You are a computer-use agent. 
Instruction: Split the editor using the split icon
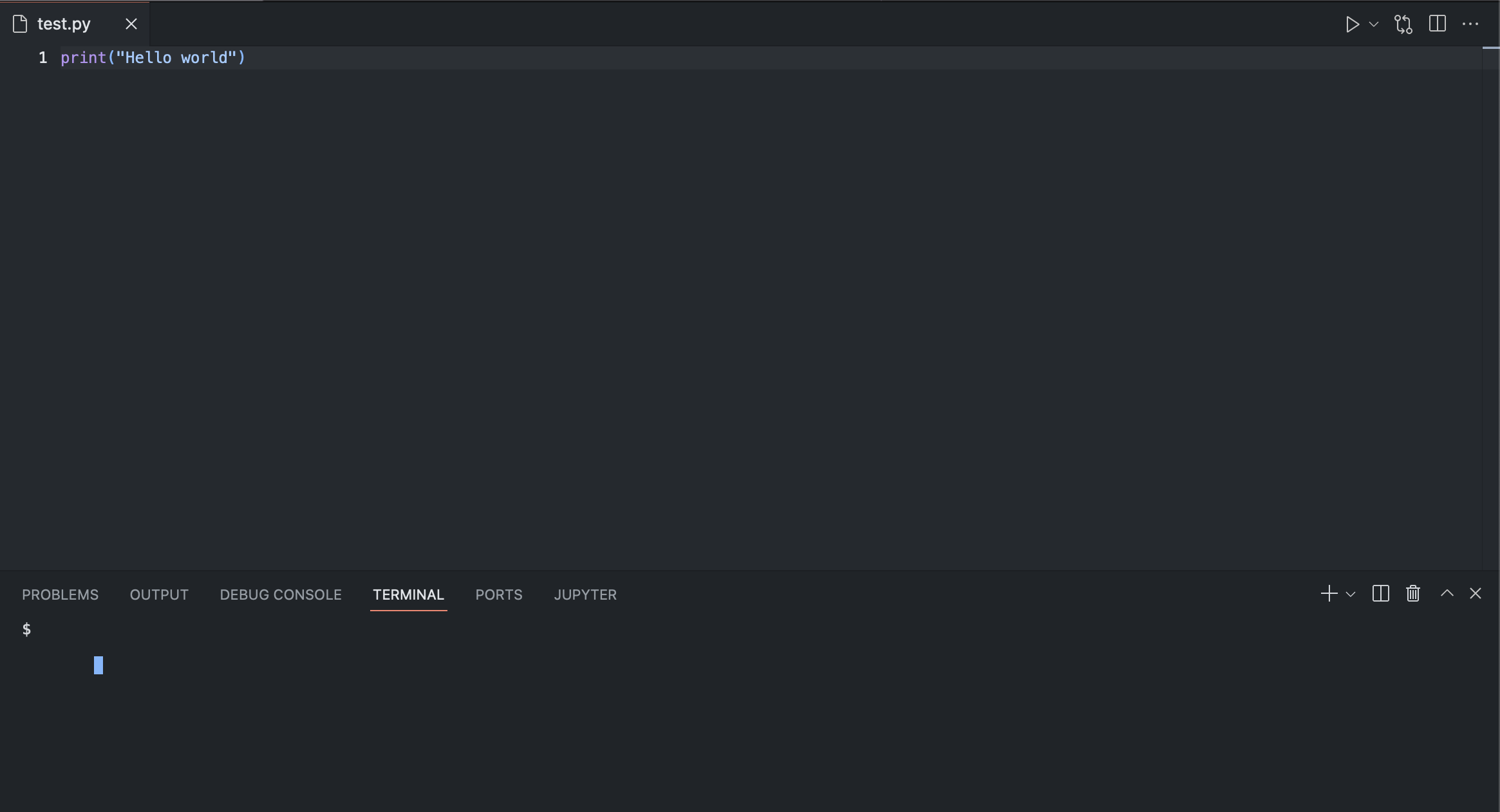click(1437, 24)
